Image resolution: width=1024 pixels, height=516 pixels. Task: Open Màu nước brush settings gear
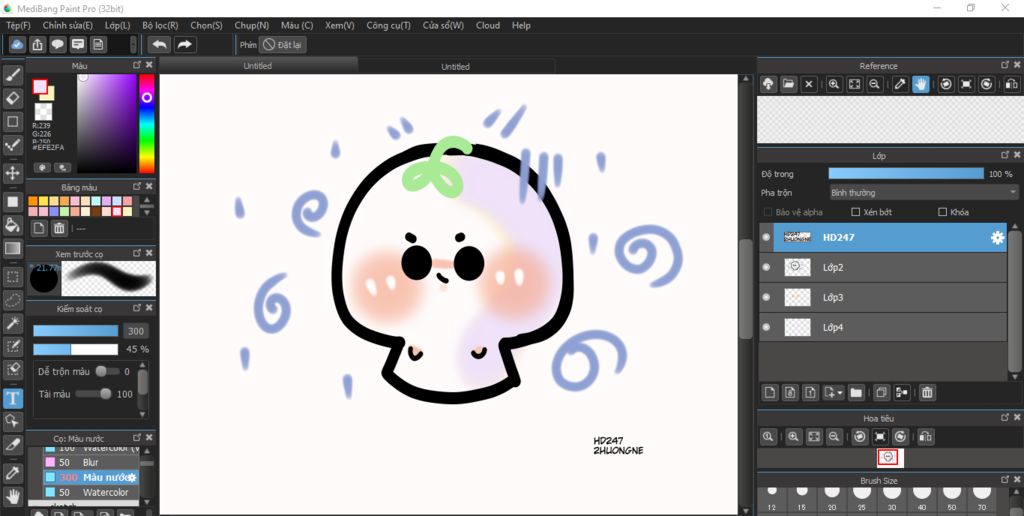point(131,477)
